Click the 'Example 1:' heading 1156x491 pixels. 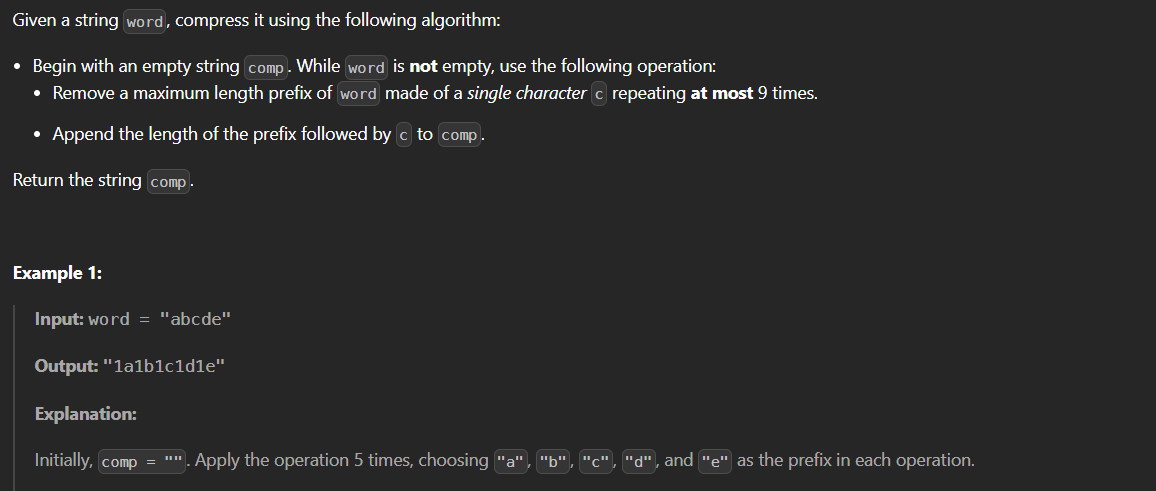[x=57, y=273]
